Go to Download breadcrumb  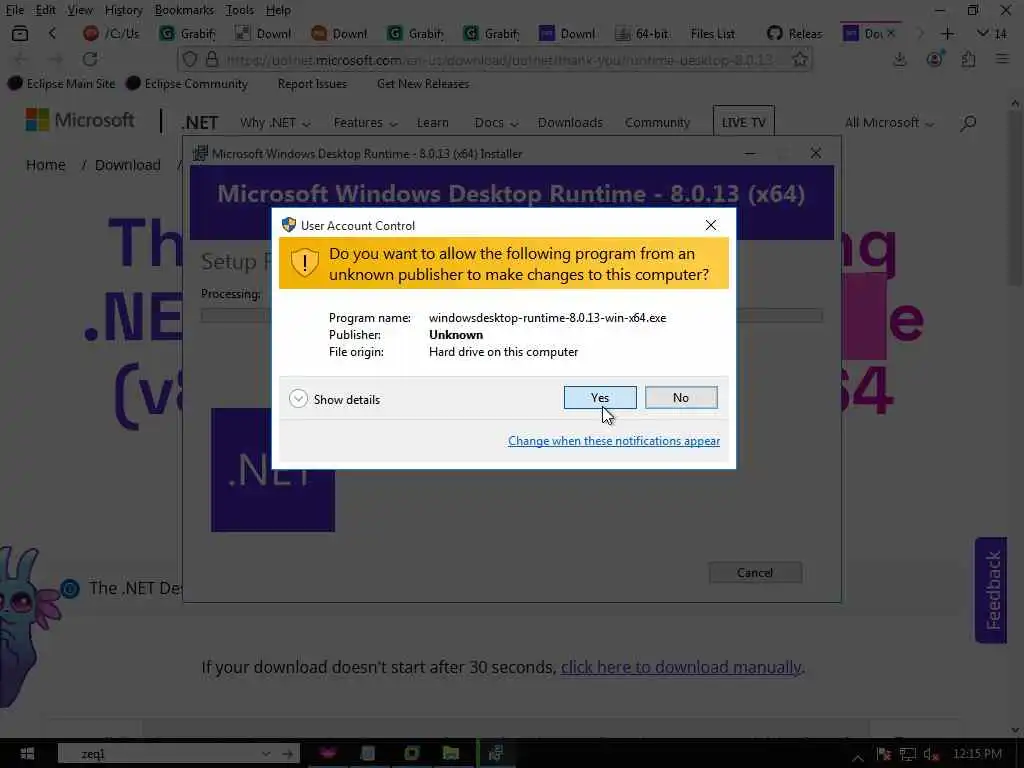(x=127, y=165)
